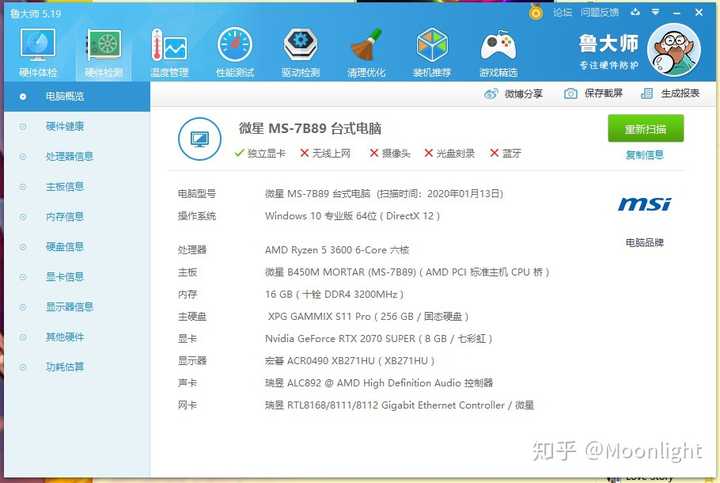
Task: Click the AMD Ryzen 5 3600 processor text
Action: (x=337, y=250)
